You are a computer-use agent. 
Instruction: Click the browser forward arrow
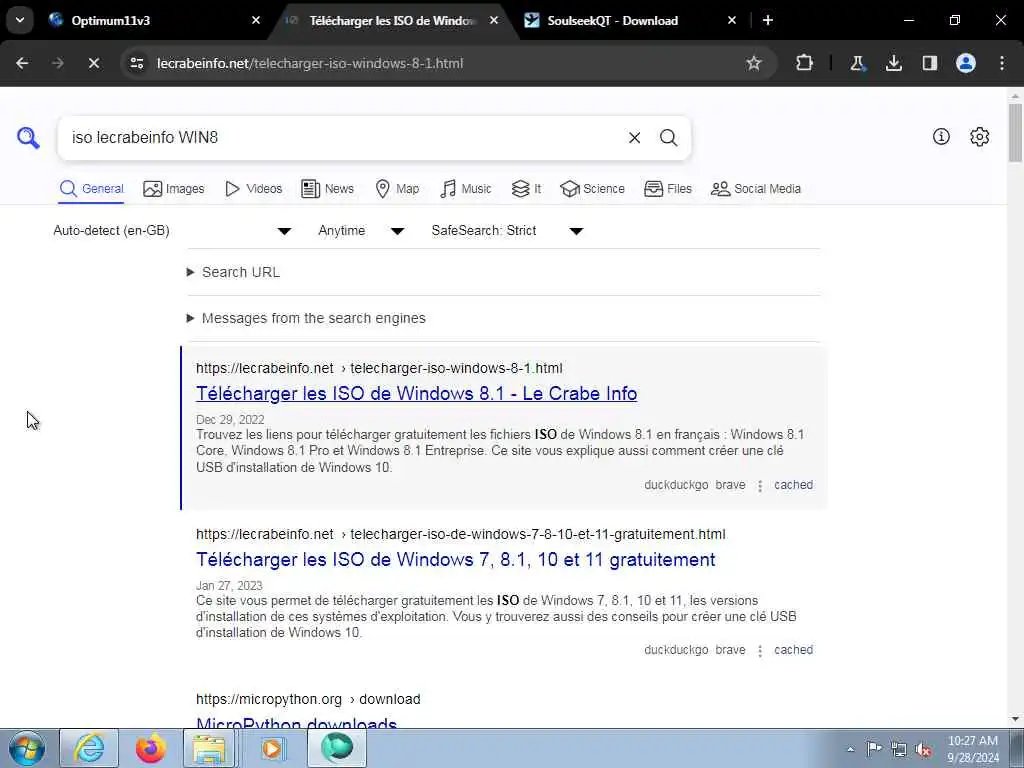(x=57, y=63)
